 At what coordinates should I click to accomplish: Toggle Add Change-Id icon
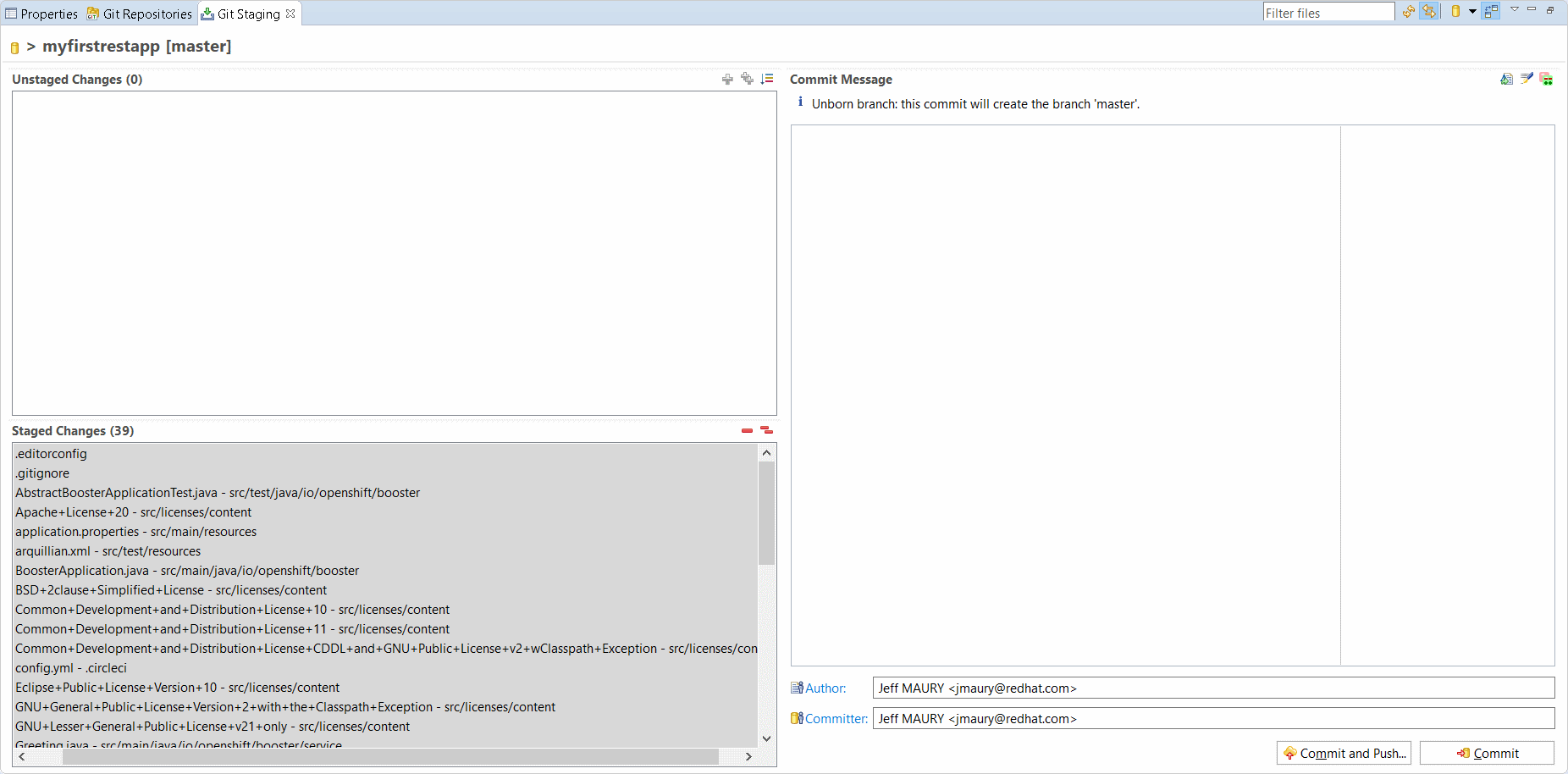tap(1546, 79)
